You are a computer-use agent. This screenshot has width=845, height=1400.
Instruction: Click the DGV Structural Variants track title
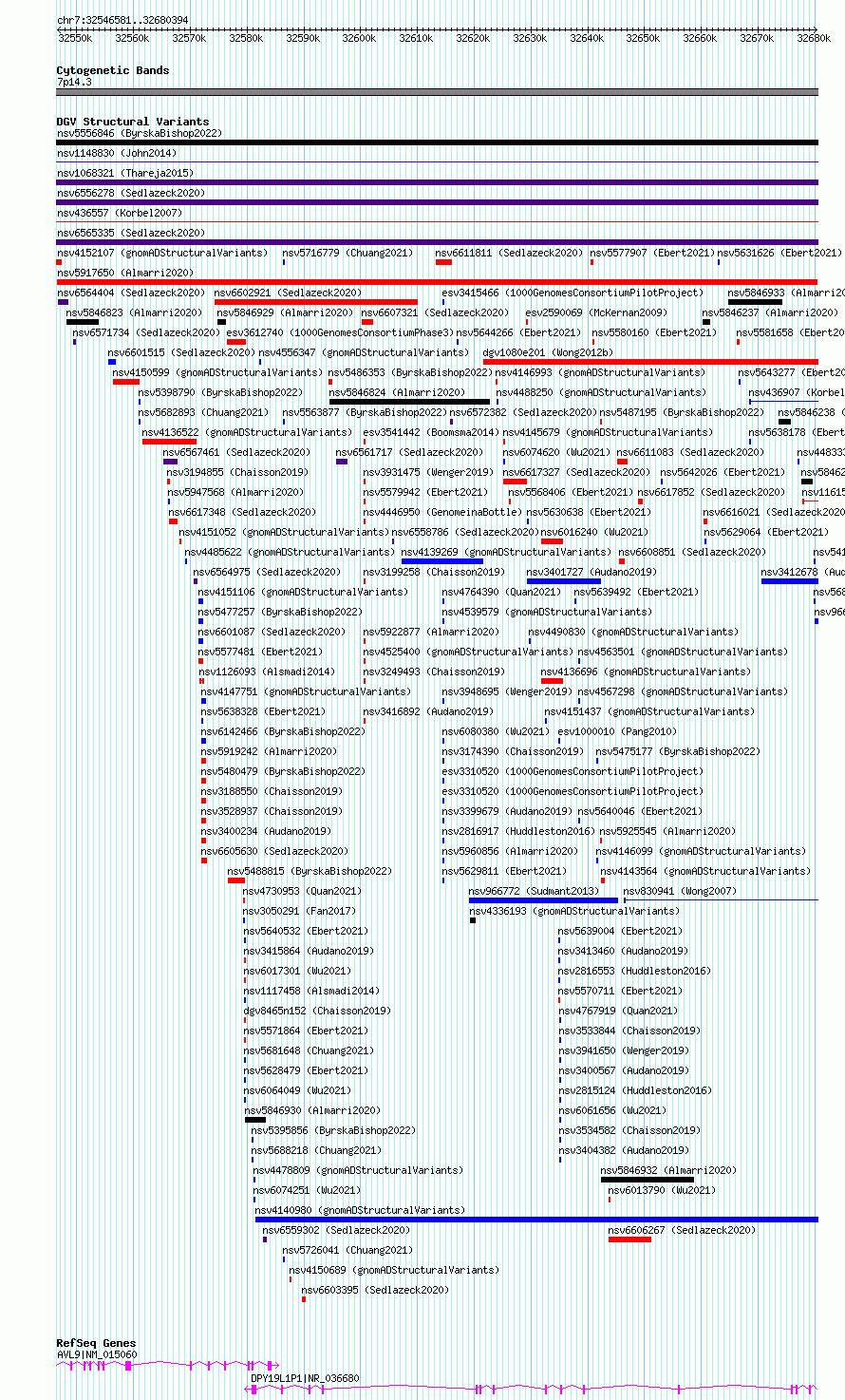point(132,122)
